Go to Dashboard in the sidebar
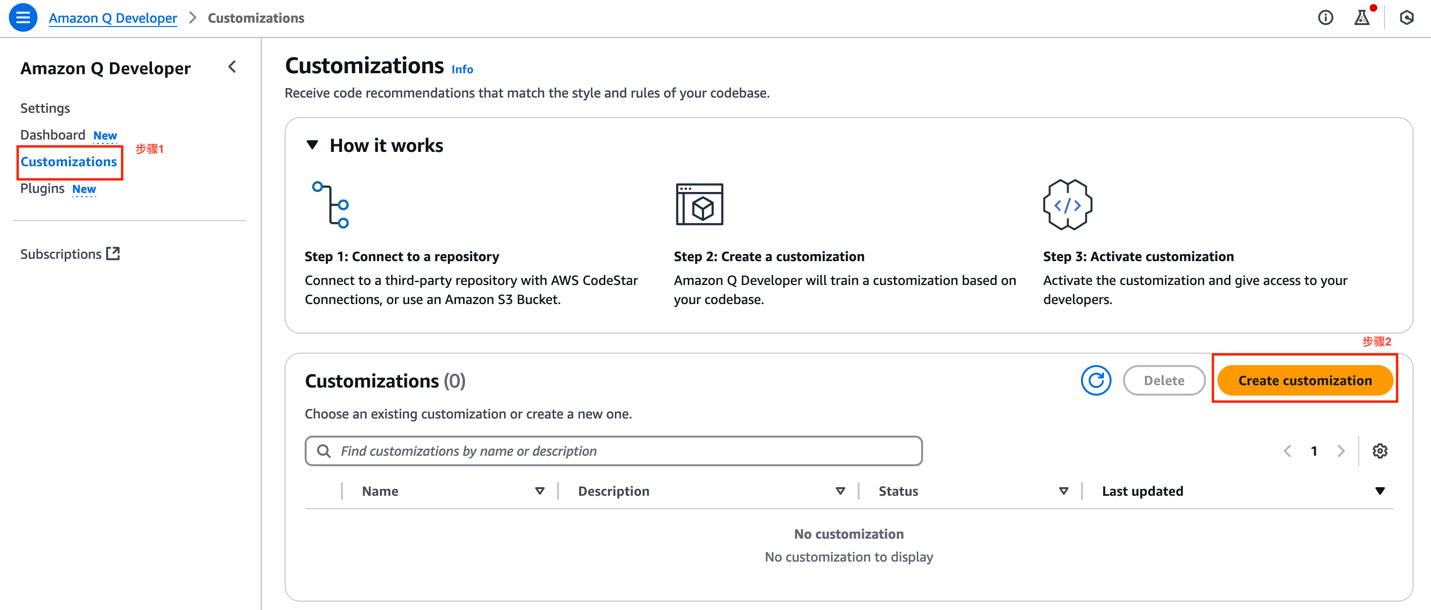The image size is (1431, 610). pyautogui.click(x=53, y=135)
